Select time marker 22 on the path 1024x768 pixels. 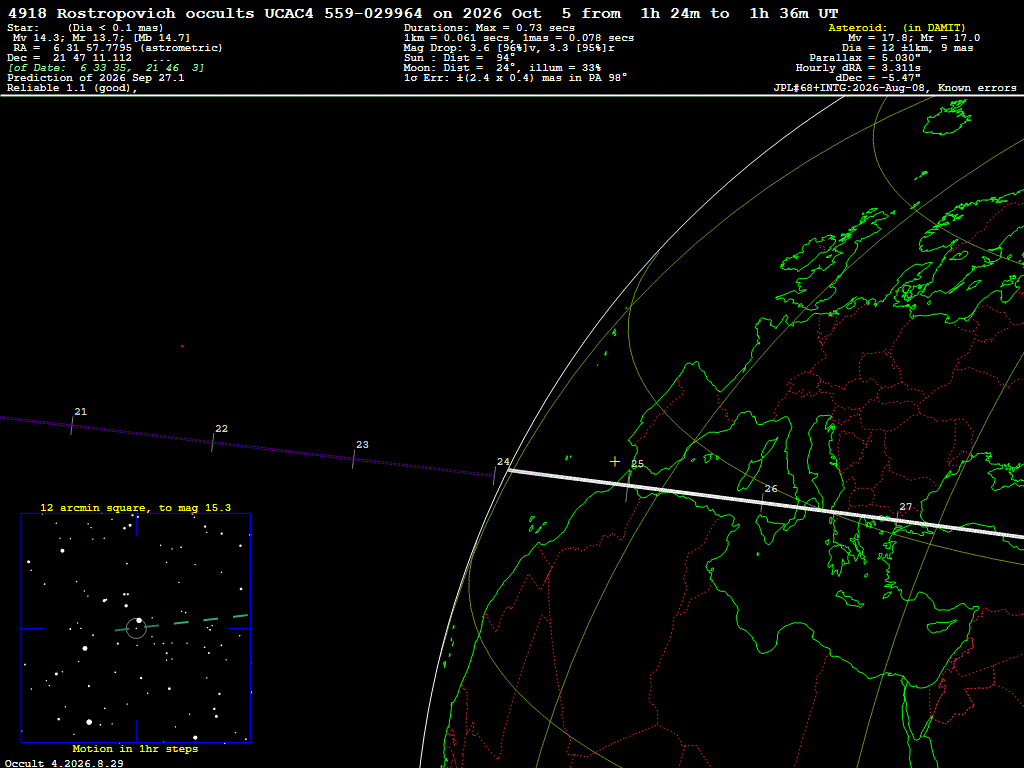(x=221, y=429)
